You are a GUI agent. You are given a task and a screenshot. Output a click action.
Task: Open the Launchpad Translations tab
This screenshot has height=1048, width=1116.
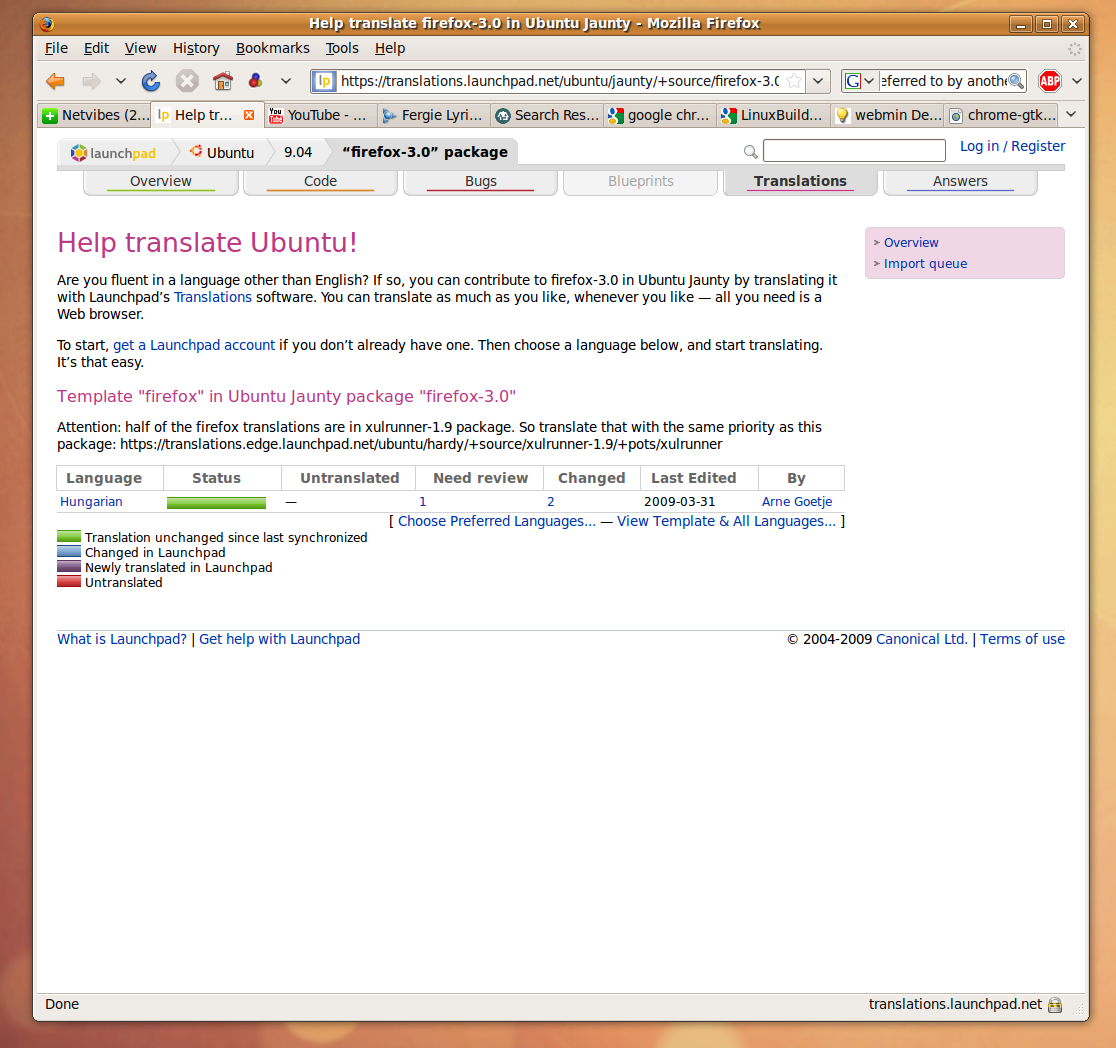800,182
